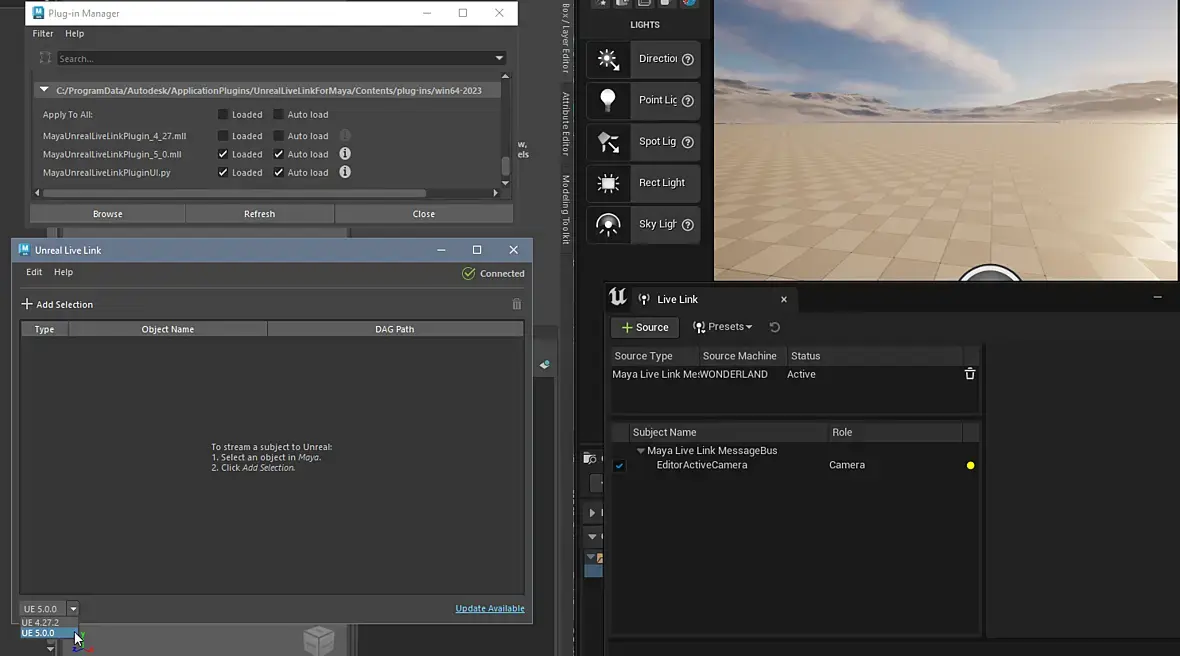This screenshot has width=1180, height=656.
Task: Enable Auto load for MayaUnrealLiveLinkPlugin_4_27.mll
Action: coord(279,136)
